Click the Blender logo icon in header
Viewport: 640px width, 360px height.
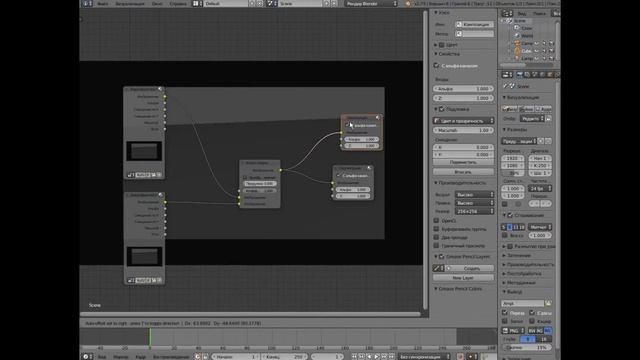coord(408,3)
